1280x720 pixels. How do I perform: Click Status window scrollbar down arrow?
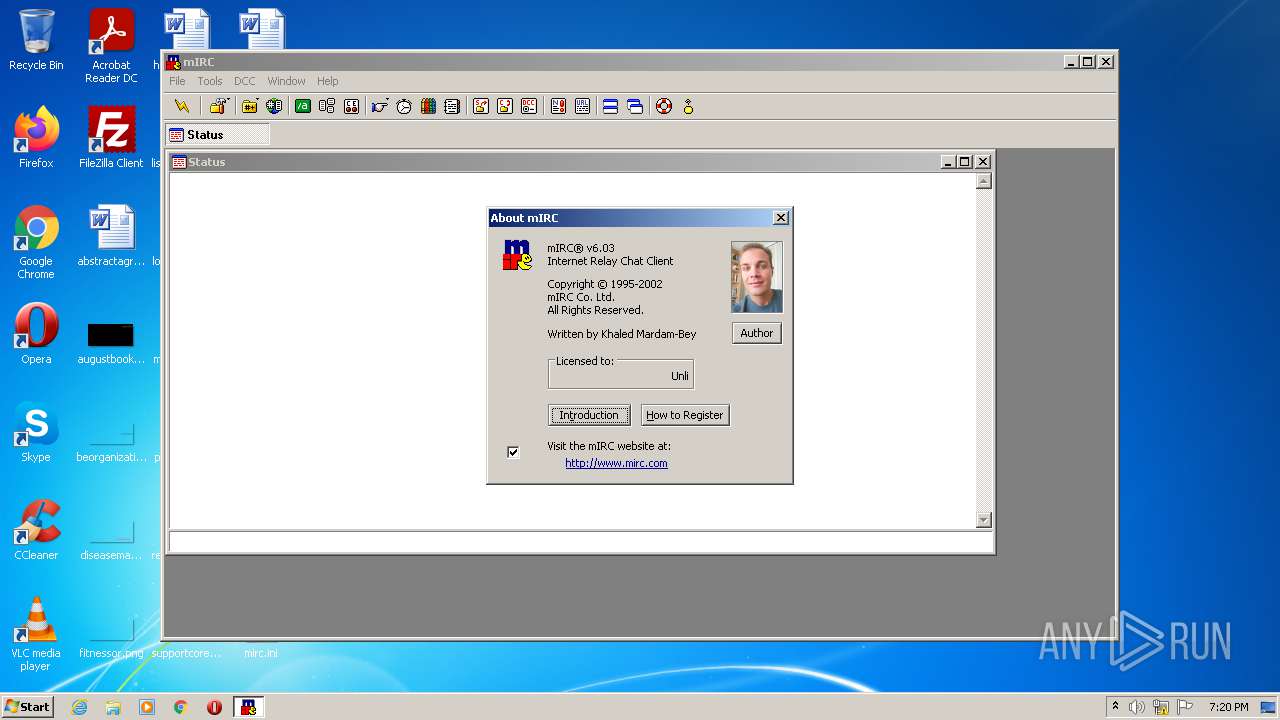click(x=983, y=520)
